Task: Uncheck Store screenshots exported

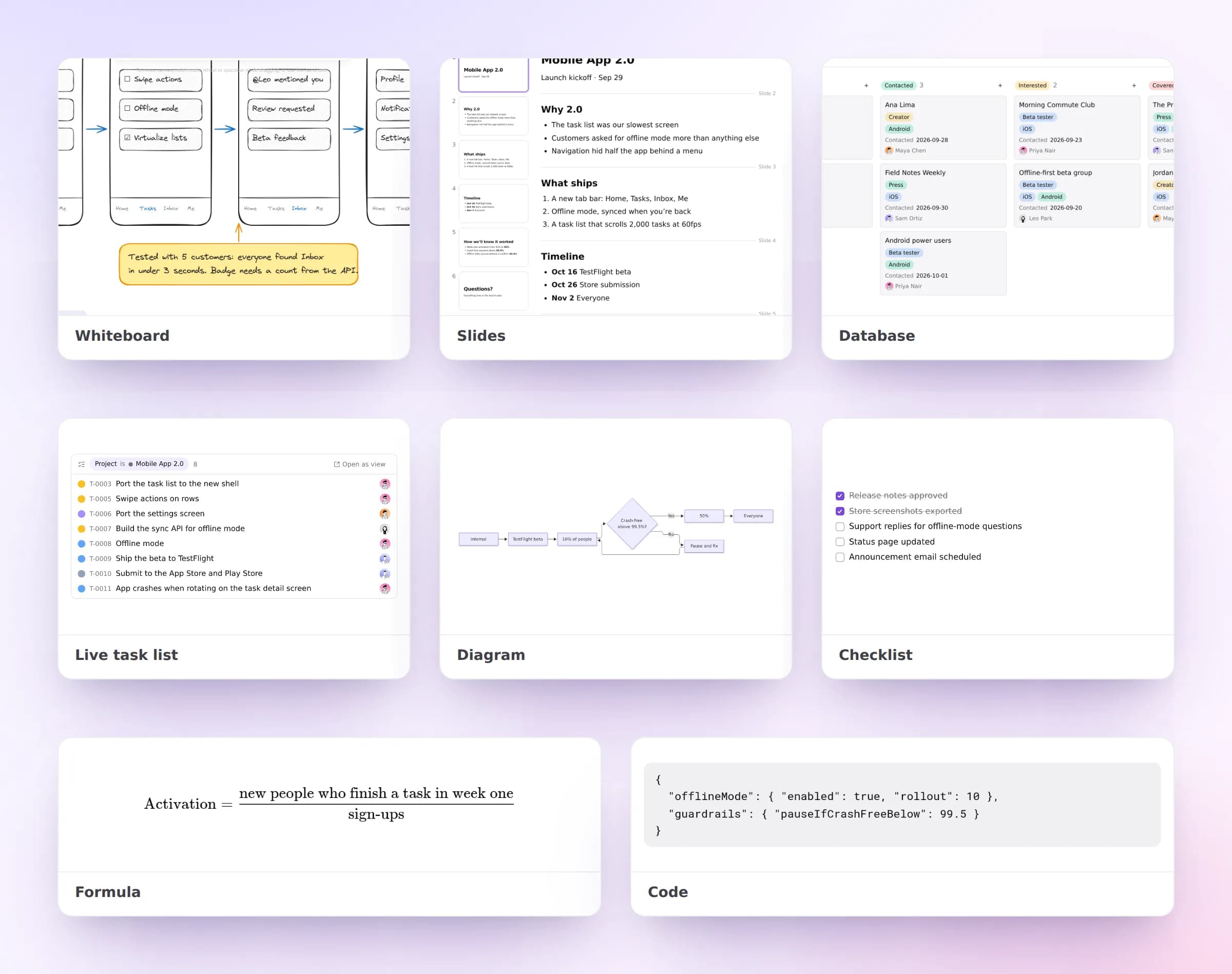Action: click(x=840, y=512)
